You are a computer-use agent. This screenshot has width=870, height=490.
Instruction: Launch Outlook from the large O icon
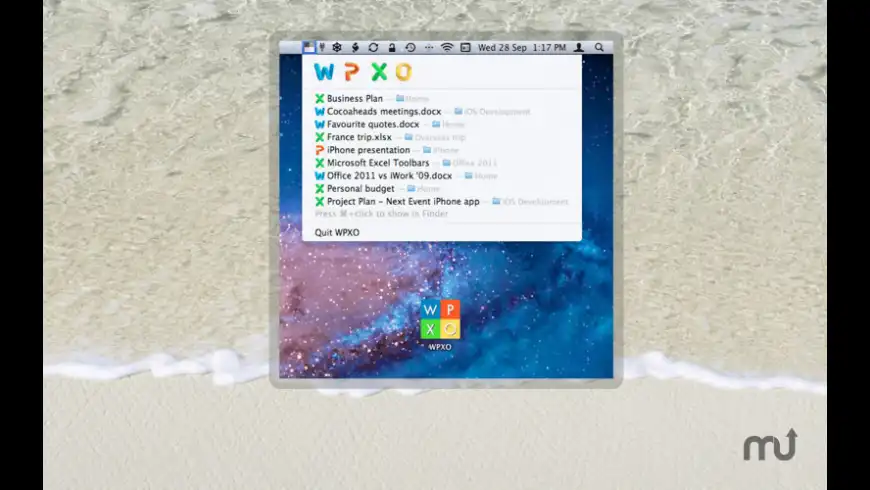coord(404,72)
